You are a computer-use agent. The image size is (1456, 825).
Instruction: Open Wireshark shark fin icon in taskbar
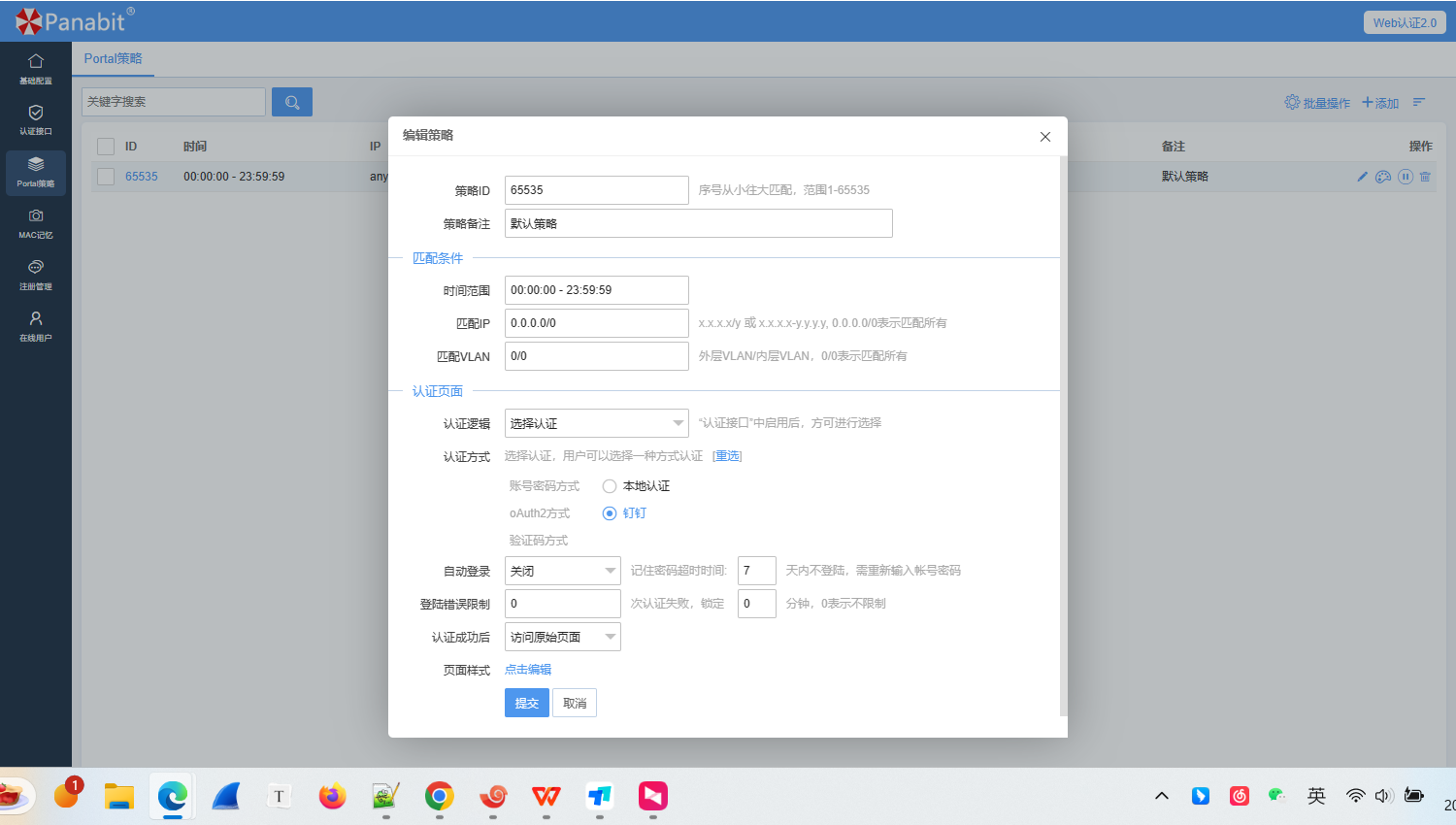226,797
